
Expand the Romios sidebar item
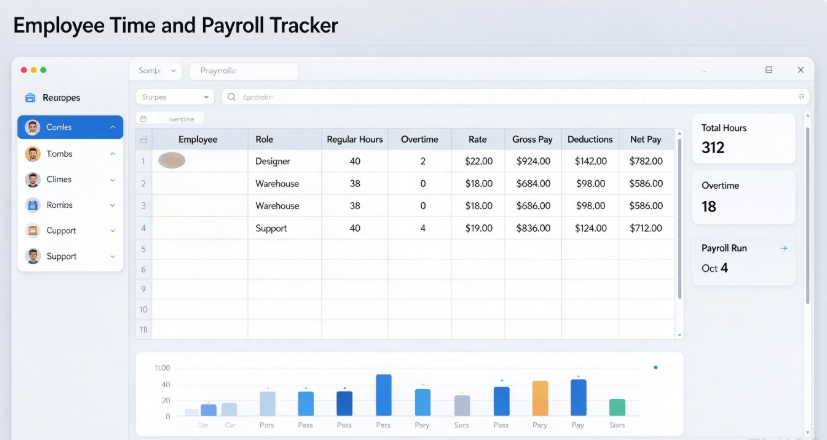click(x=112, y=205)
